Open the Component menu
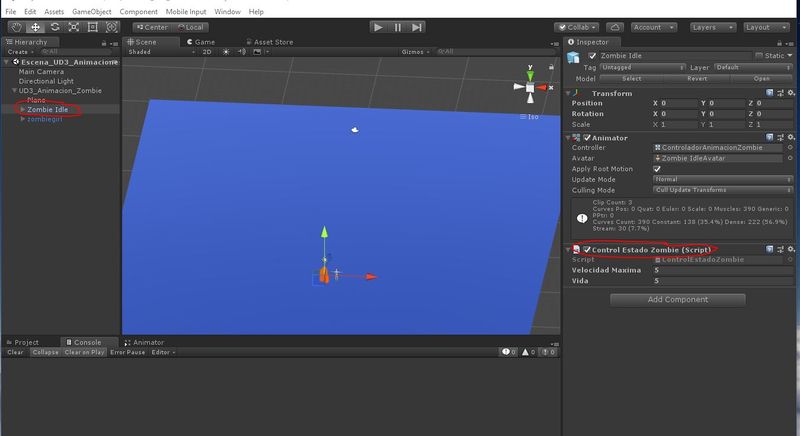The width and height of the screenshot is (800, 436). point(138,11)
